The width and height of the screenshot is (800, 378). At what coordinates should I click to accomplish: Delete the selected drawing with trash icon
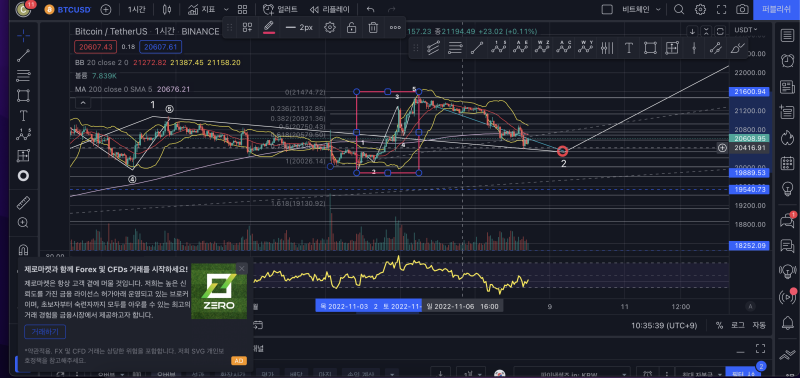[373, 28]
